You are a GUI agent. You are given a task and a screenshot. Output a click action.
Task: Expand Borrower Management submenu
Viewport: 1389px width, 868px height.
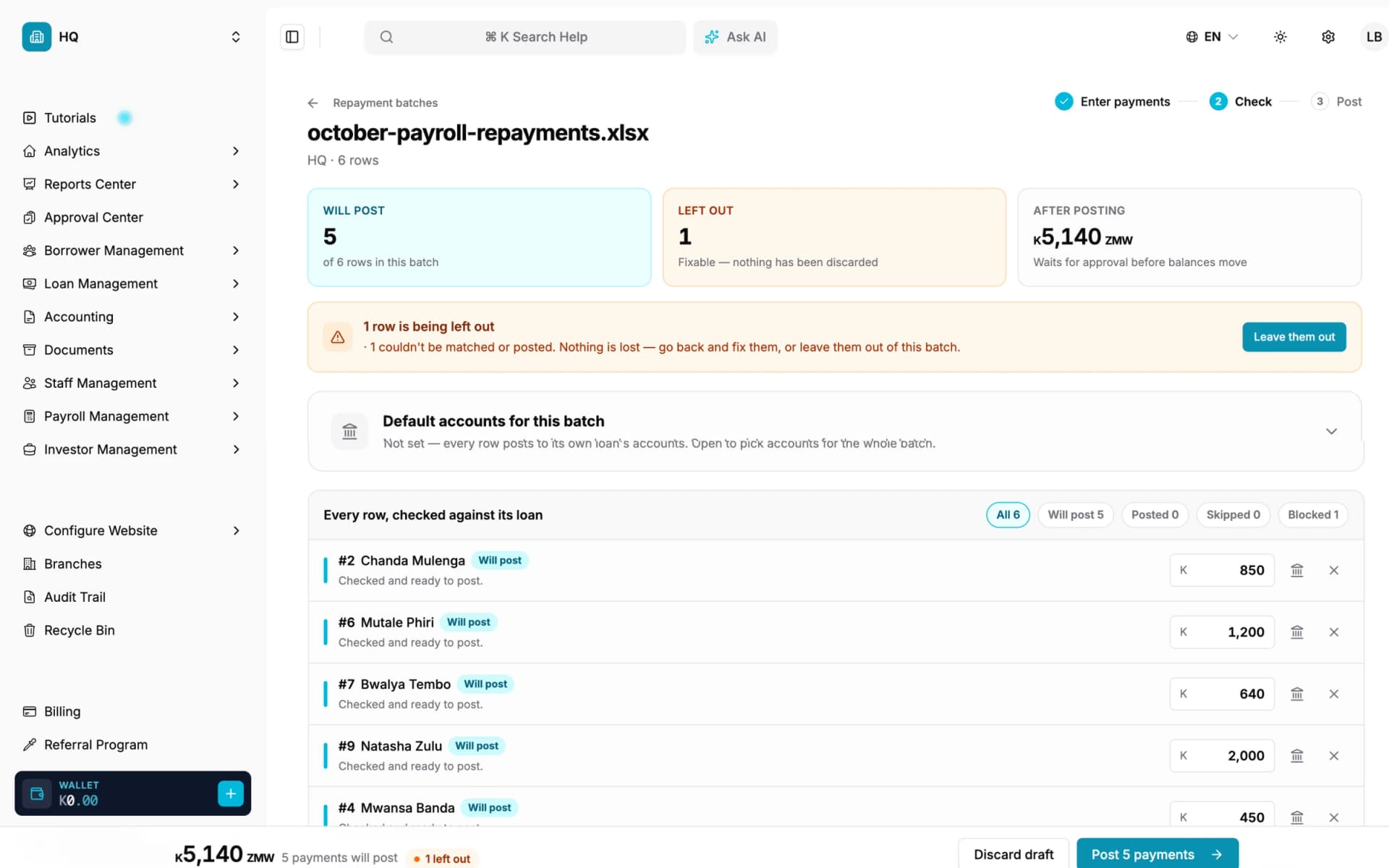[132, 250]
